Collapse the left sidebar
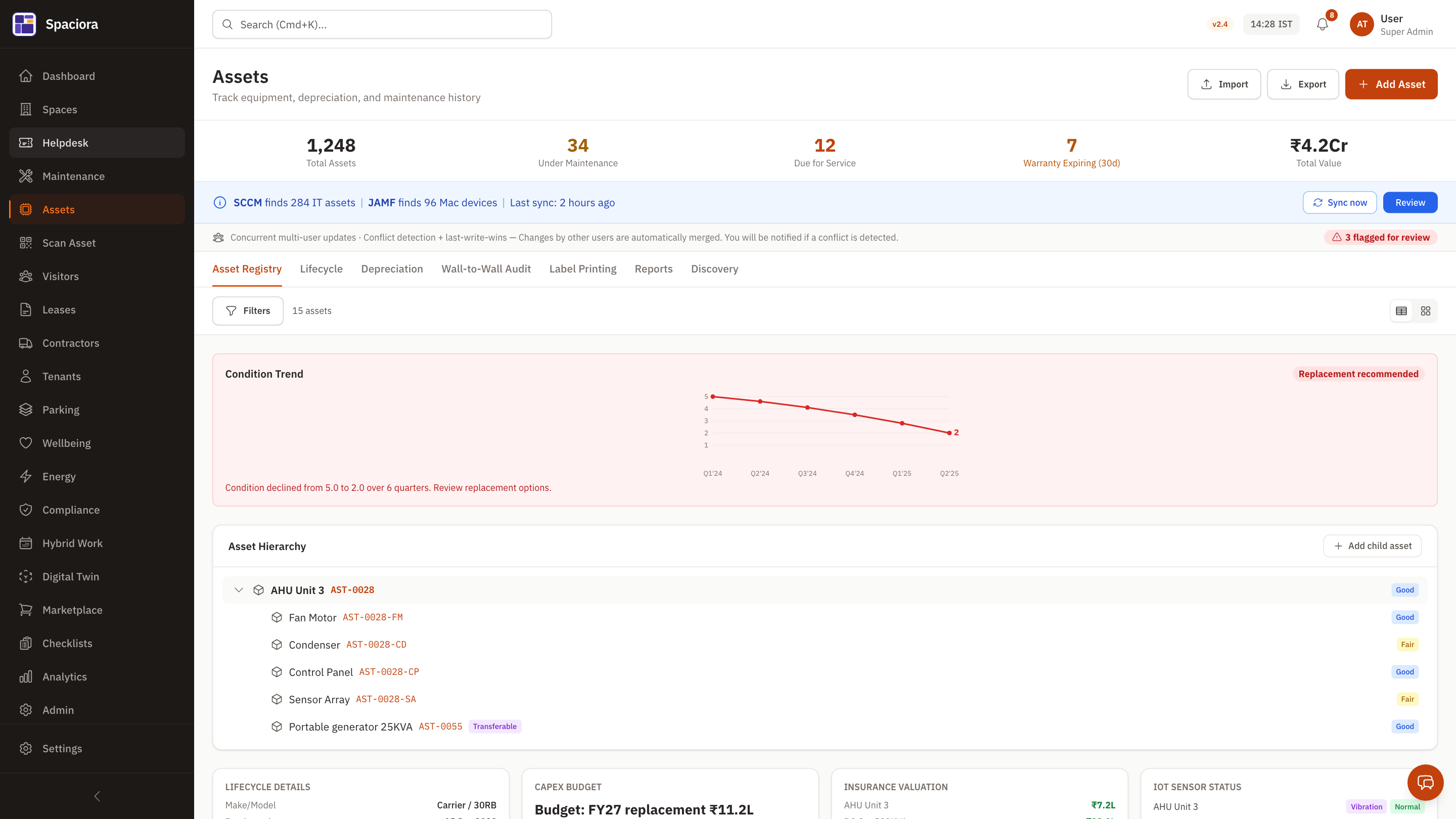 [x=97, y=796]
